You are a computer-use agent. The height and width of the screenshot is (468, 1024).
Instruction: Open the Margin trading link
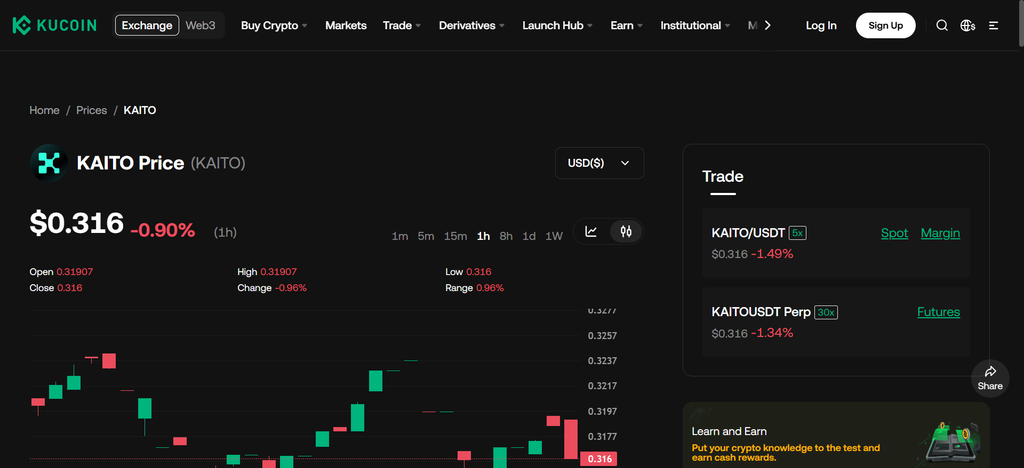(940, 233)
